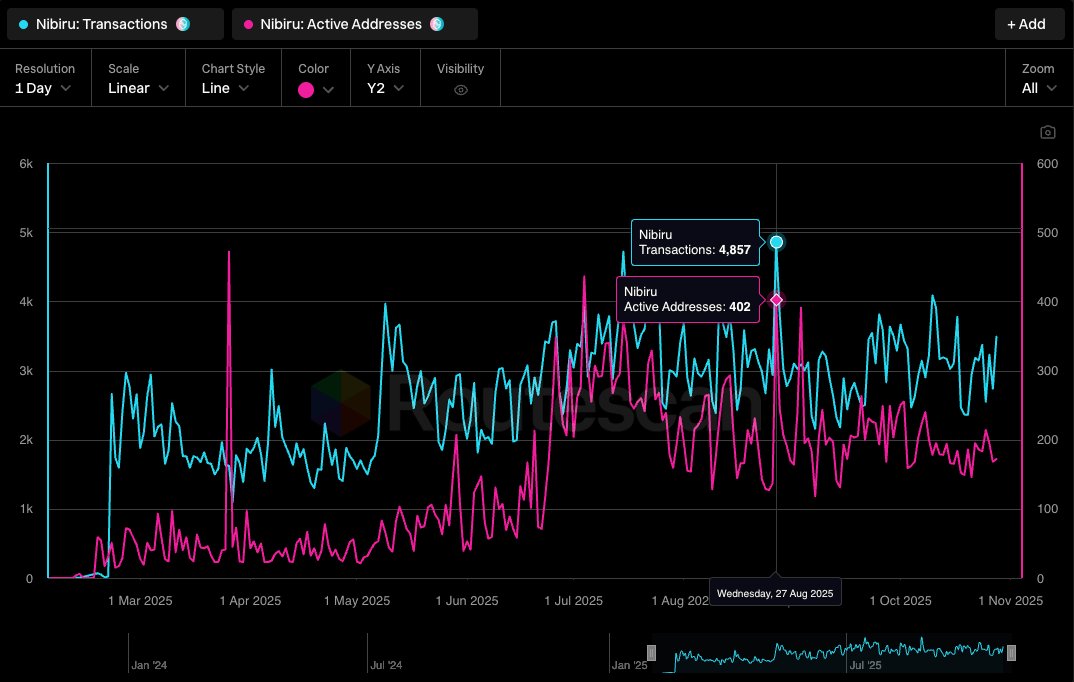The image size is (1074, 682).
Task: Click the 5k left axis label
Action: [x=26, y=233]
